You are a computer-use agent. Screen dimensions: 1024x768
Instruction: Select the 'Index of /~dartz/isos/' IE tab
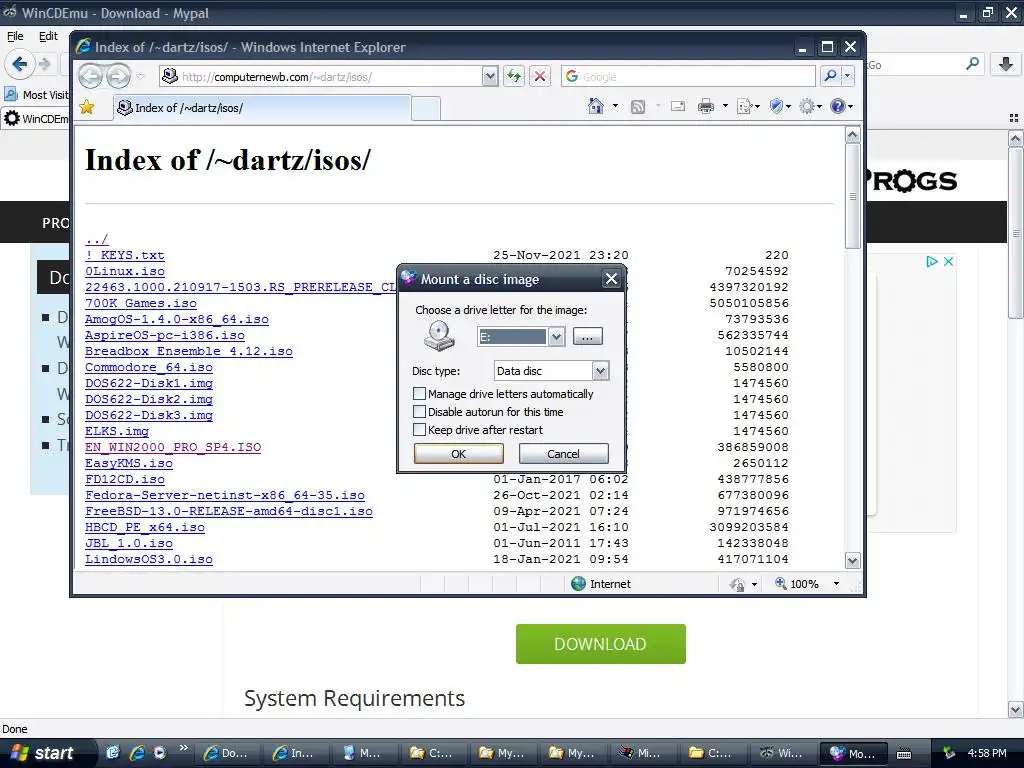262,108
